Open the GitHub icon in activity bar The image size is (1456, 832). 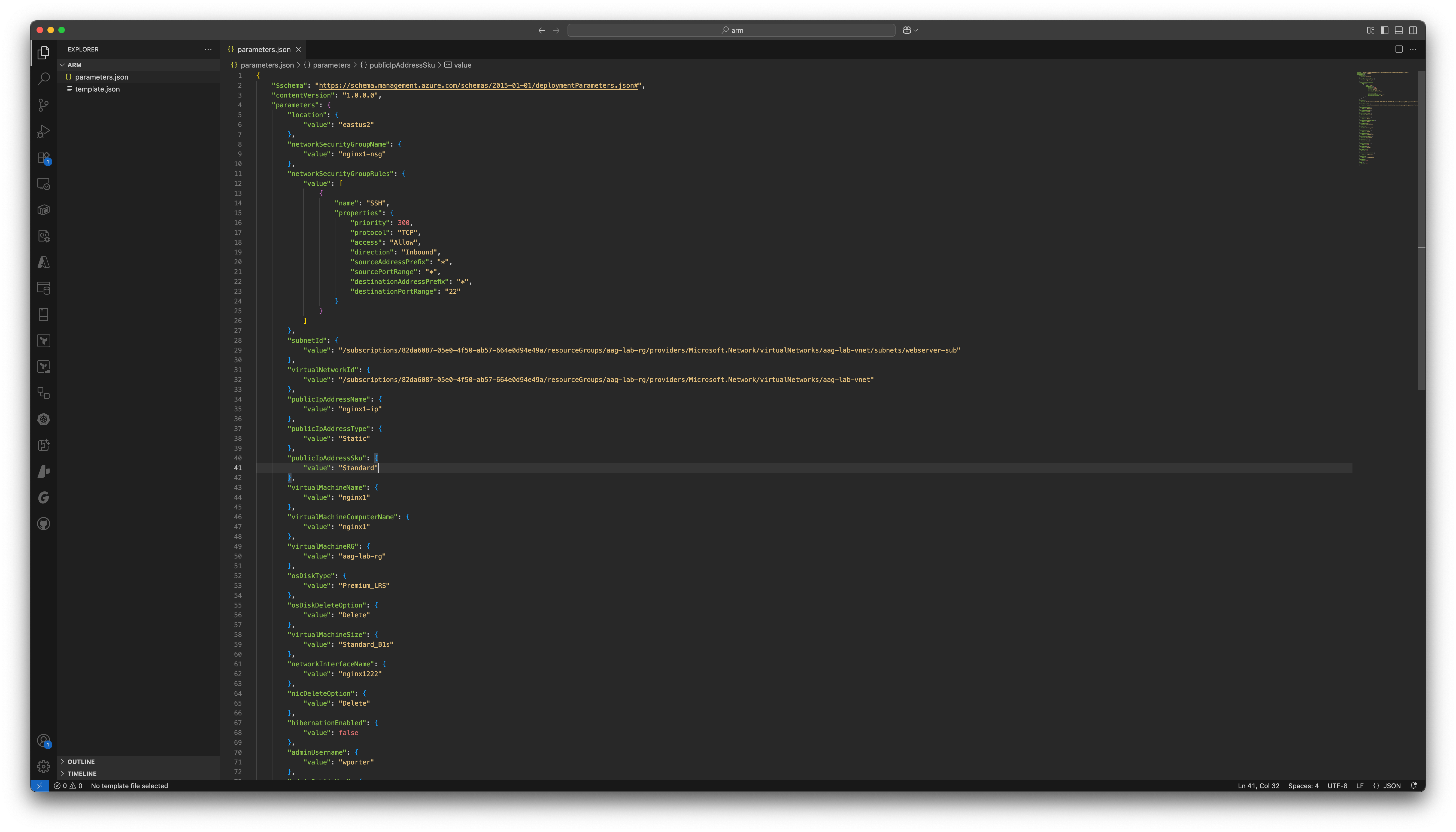43,524
